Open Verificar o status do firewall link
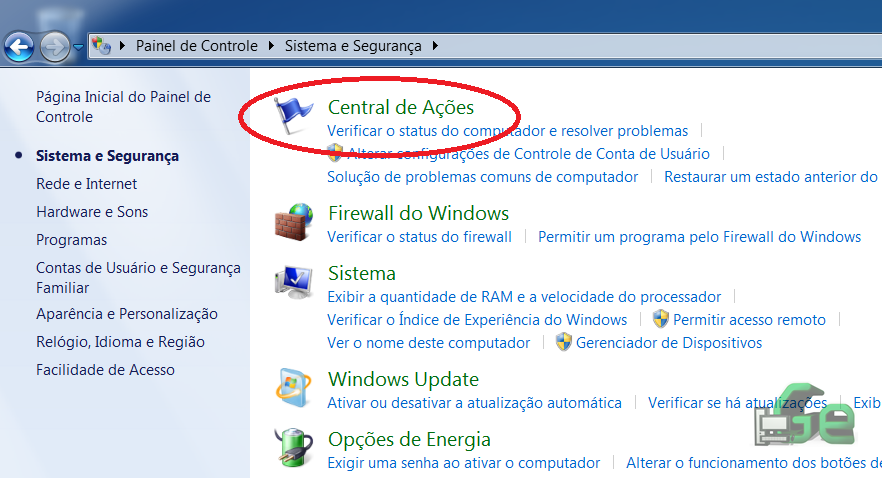 click(x=419, y=237)
